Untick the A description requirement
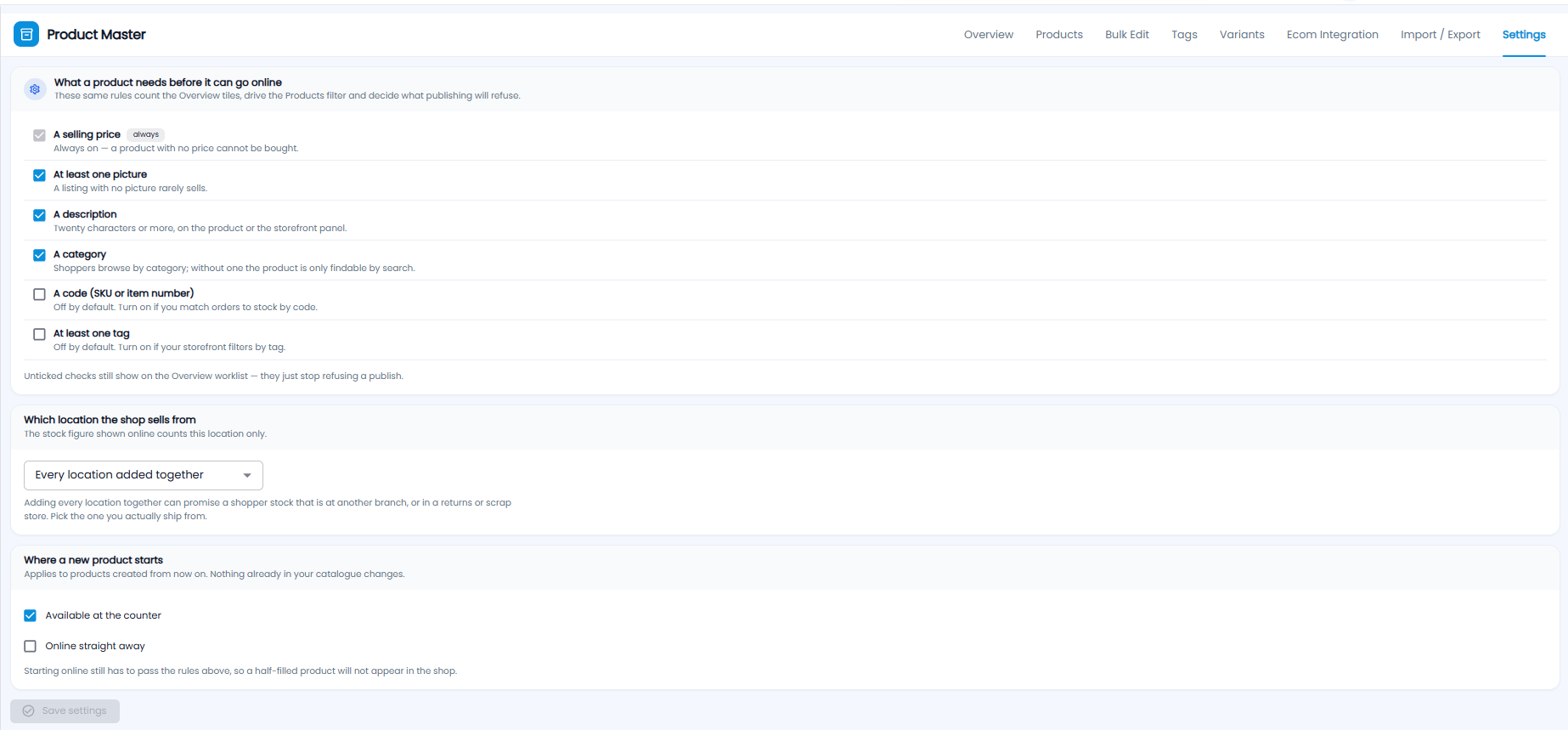 39,215
